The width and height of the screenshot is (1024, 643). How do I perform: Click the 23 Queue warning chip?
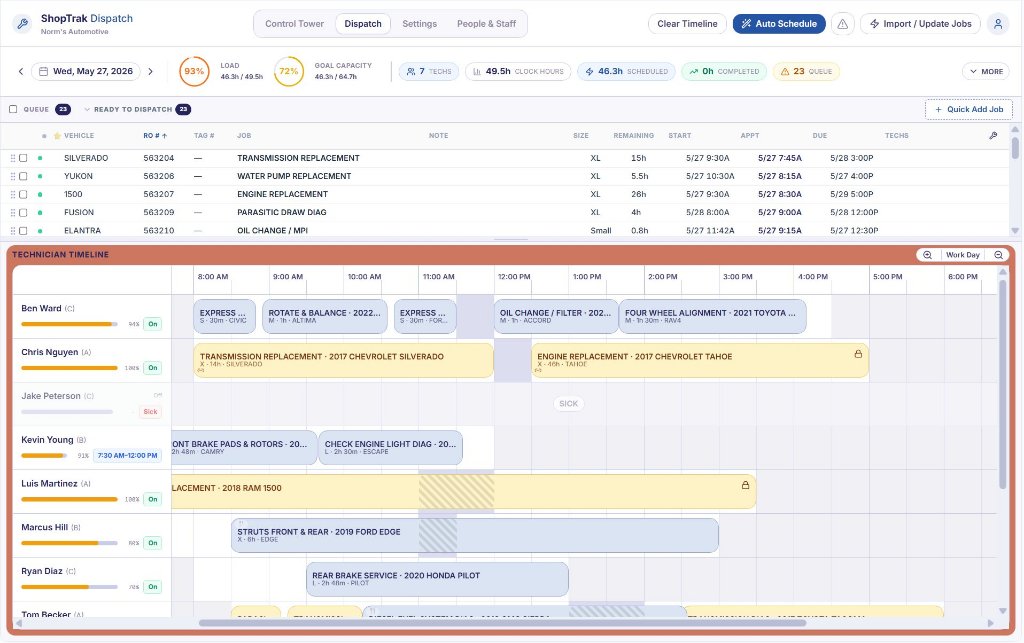coord(806,71)
